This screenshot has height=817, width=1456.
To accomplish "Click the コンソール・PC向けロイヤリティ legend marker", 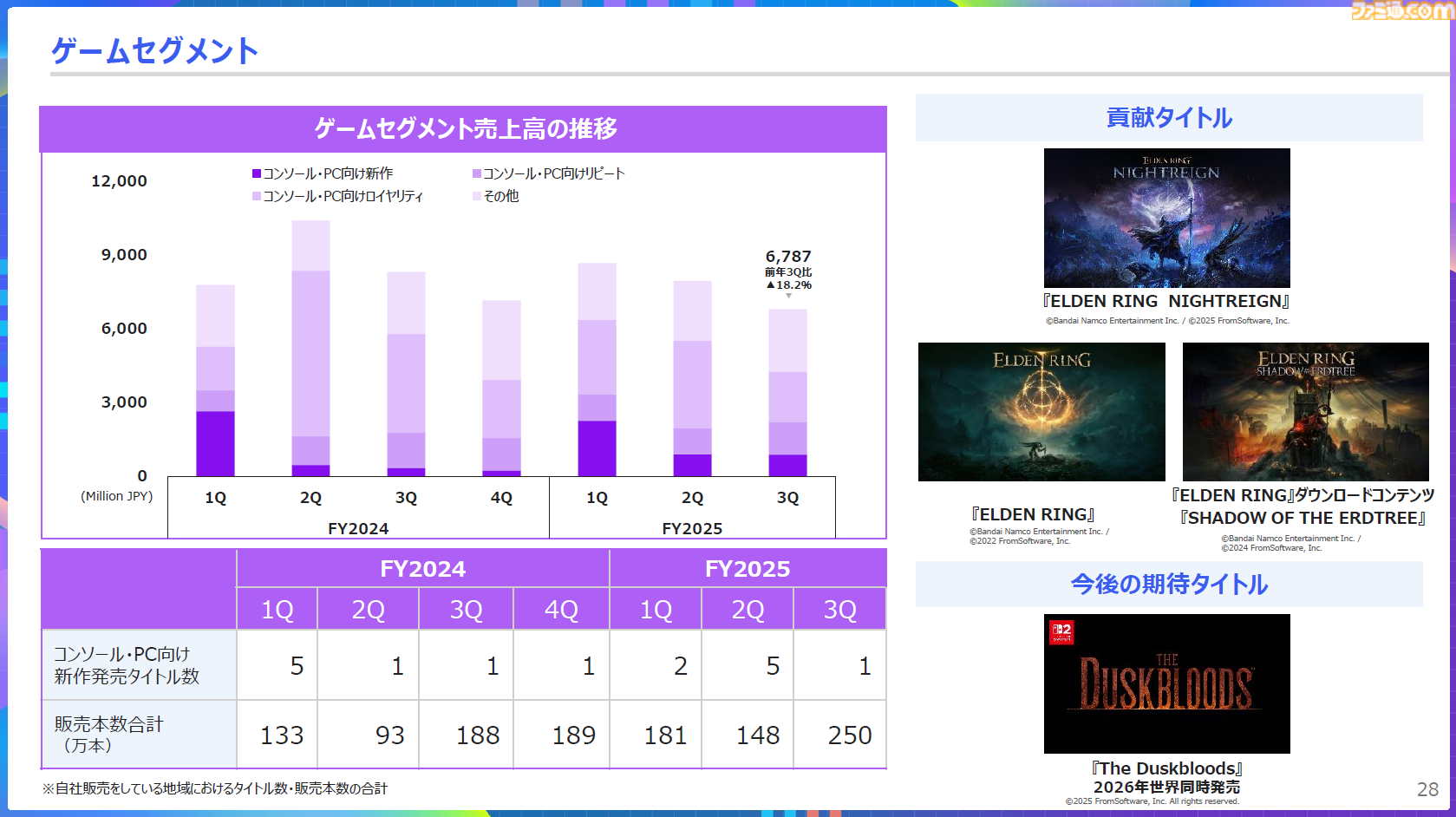I will click(x=255, y=197).
